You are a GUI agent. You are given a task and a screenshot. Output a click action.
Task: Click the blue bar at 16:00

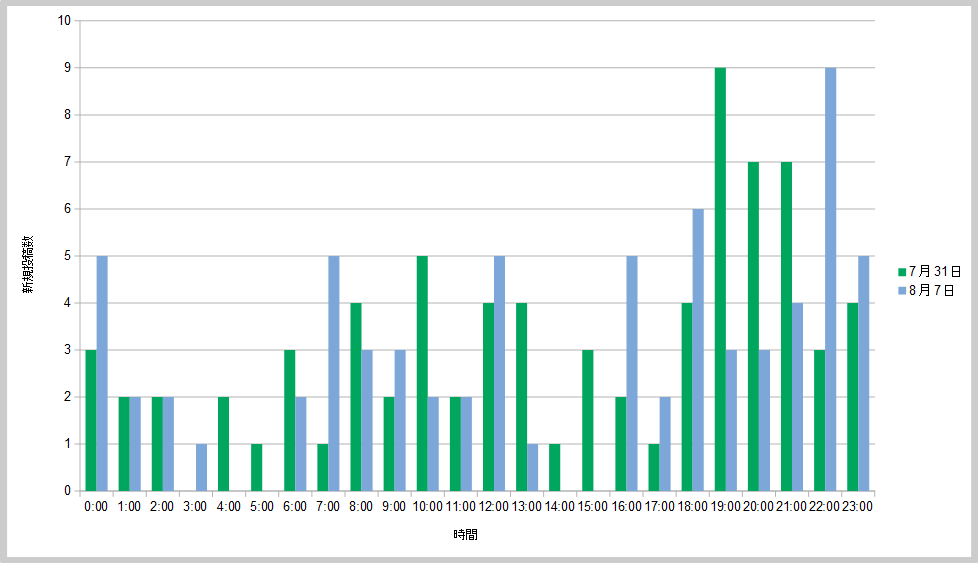632,373
